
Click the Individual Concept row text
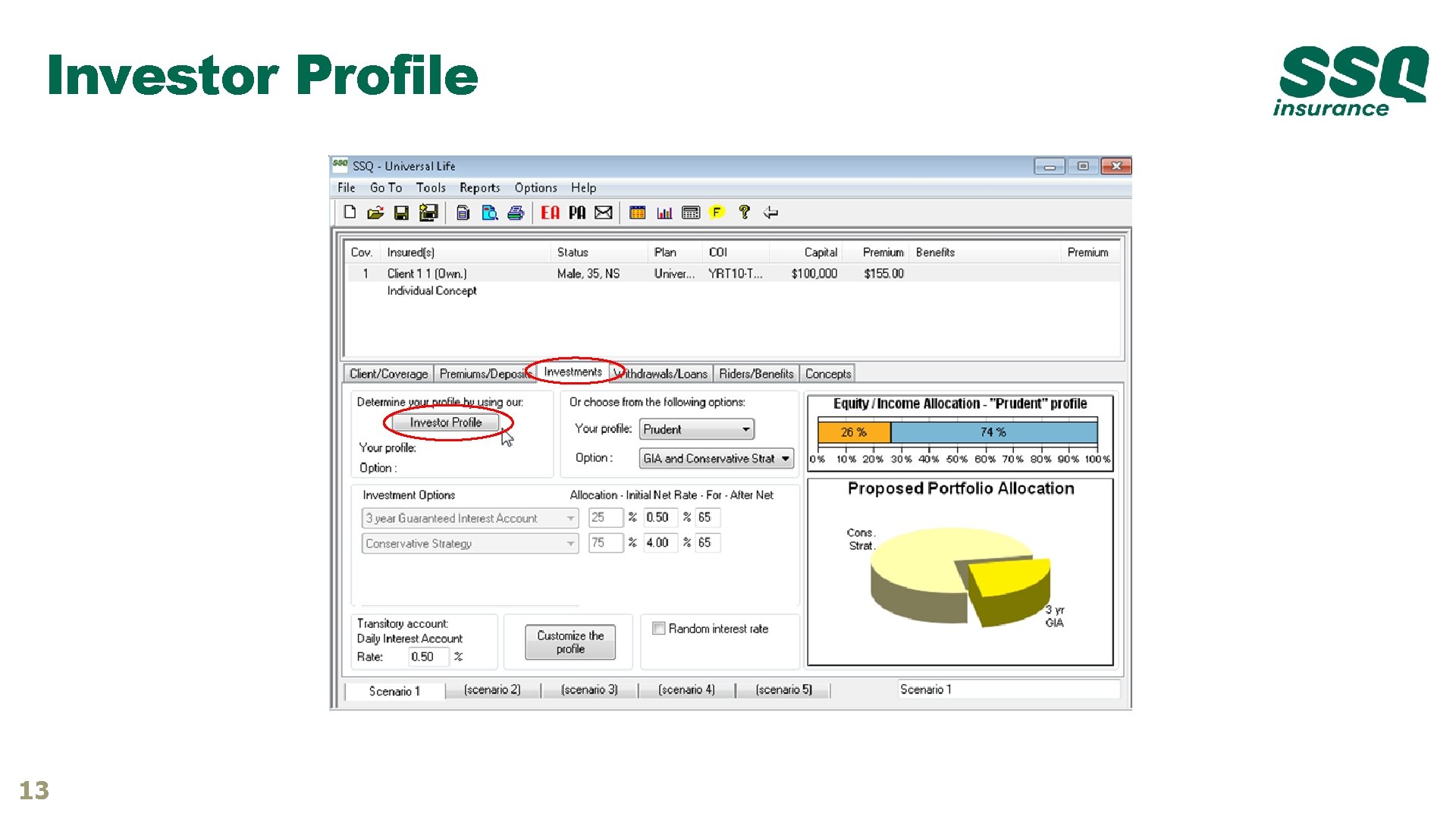[x=431, y=291]
